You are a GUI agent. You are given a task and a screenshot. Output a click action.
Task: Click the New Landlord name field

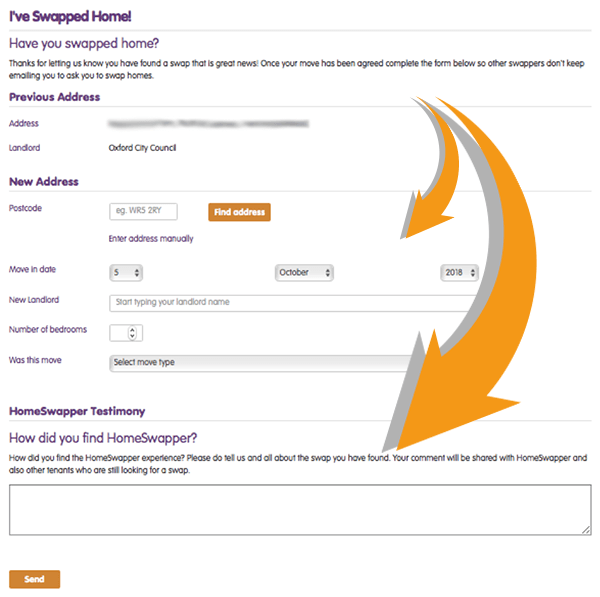[x=293, y=303]
